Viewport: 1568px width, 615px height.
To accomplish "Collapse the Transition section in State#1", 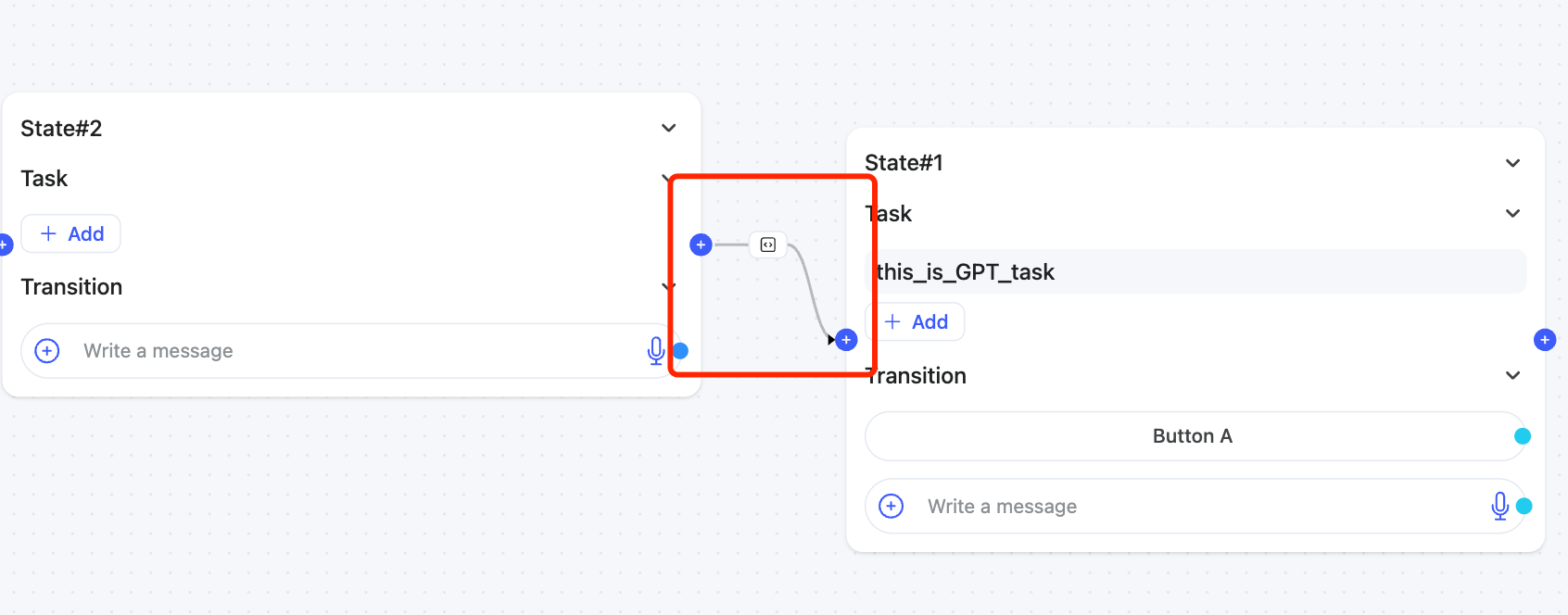I will coord(1512,375).
